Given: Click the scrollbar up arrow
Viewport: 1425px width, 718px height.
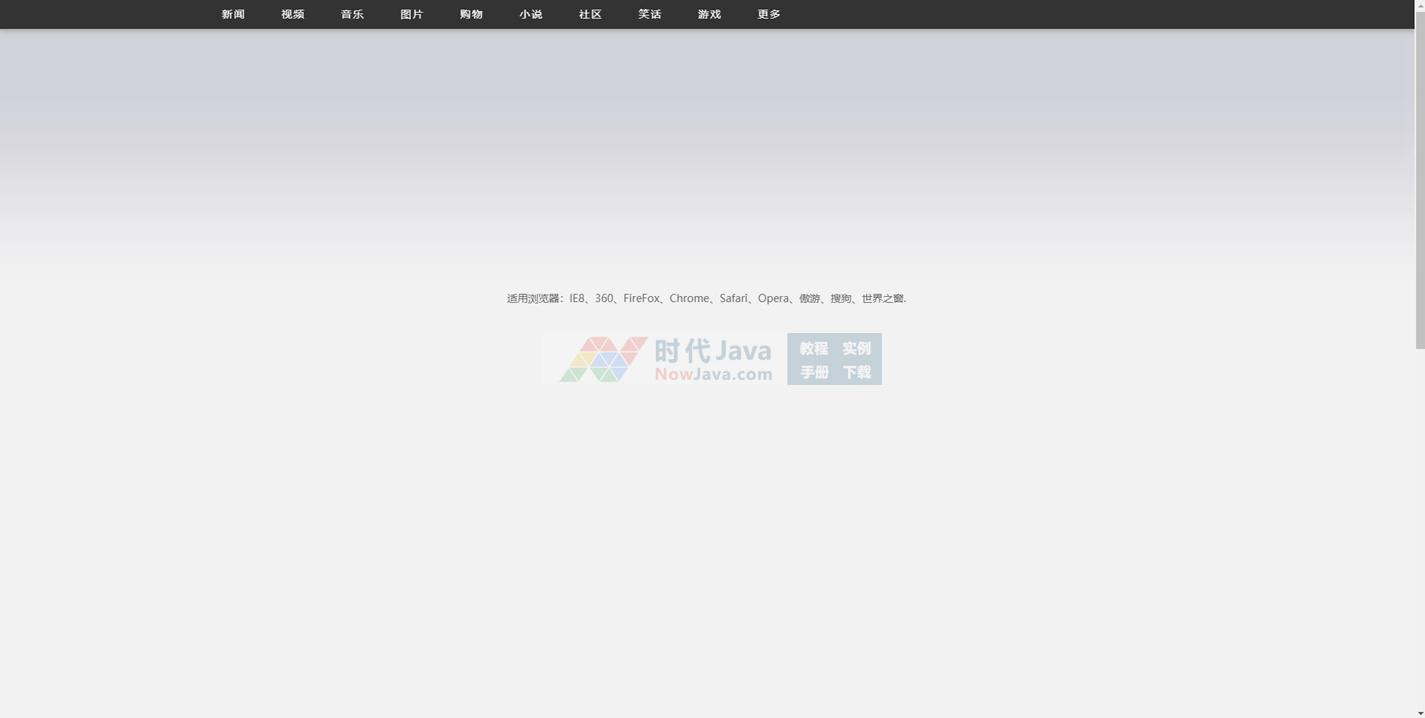Looking at the screenshot, I should pos(1419,6).
